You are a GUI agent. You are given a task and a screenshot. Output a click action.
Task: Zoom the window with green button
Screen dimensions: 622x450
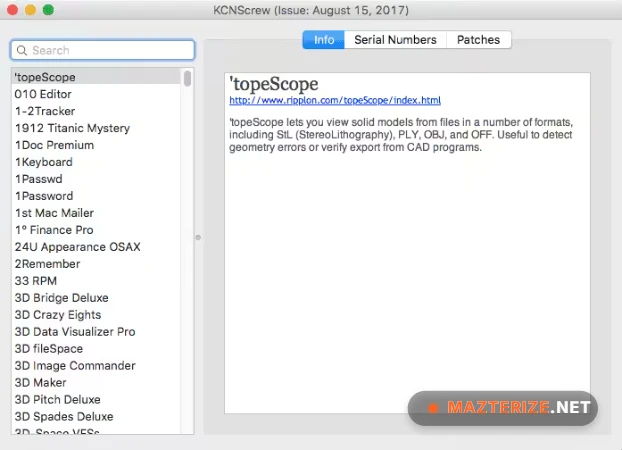pyautogui.click(x=48, y=10)
